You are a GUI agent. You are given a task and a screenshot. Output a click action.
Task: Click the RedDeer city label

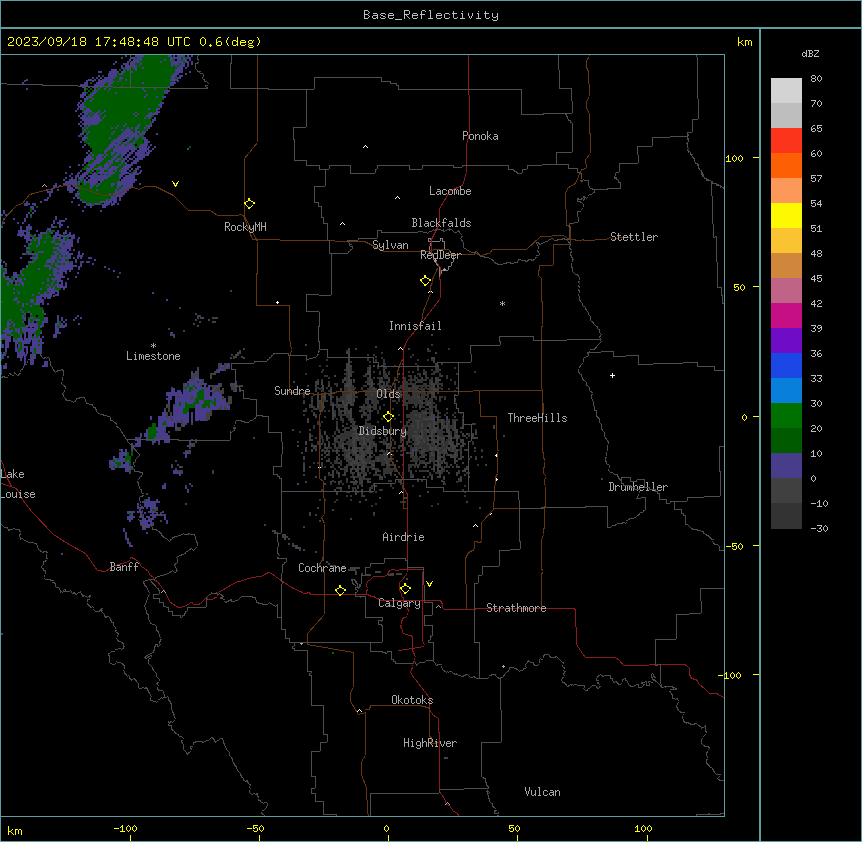click(440, 255)
